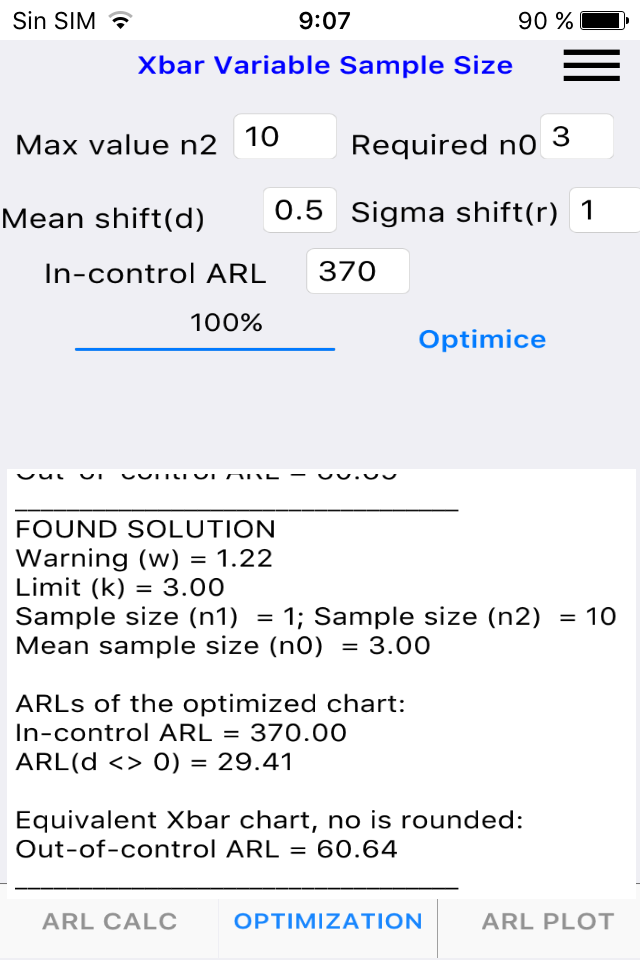This screenshot has width=640, height=960.
Task: Tap the 9:07 clock in status bar
Action: (324, 21)
